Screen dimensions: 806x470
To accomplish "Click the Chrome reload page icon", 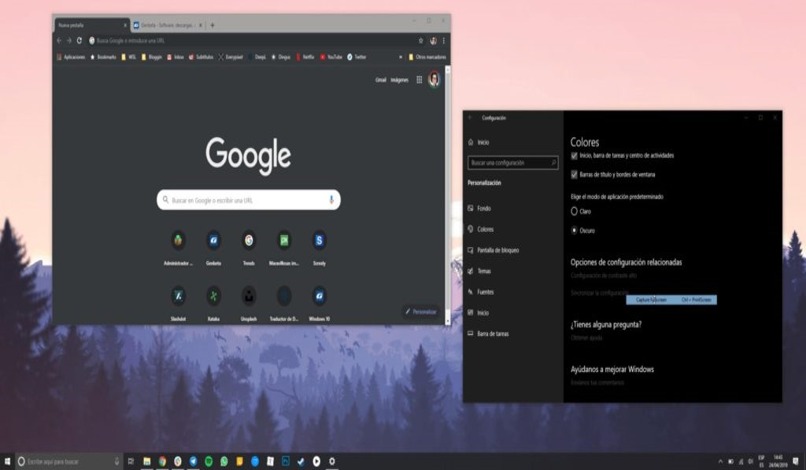I will [79, 40].
